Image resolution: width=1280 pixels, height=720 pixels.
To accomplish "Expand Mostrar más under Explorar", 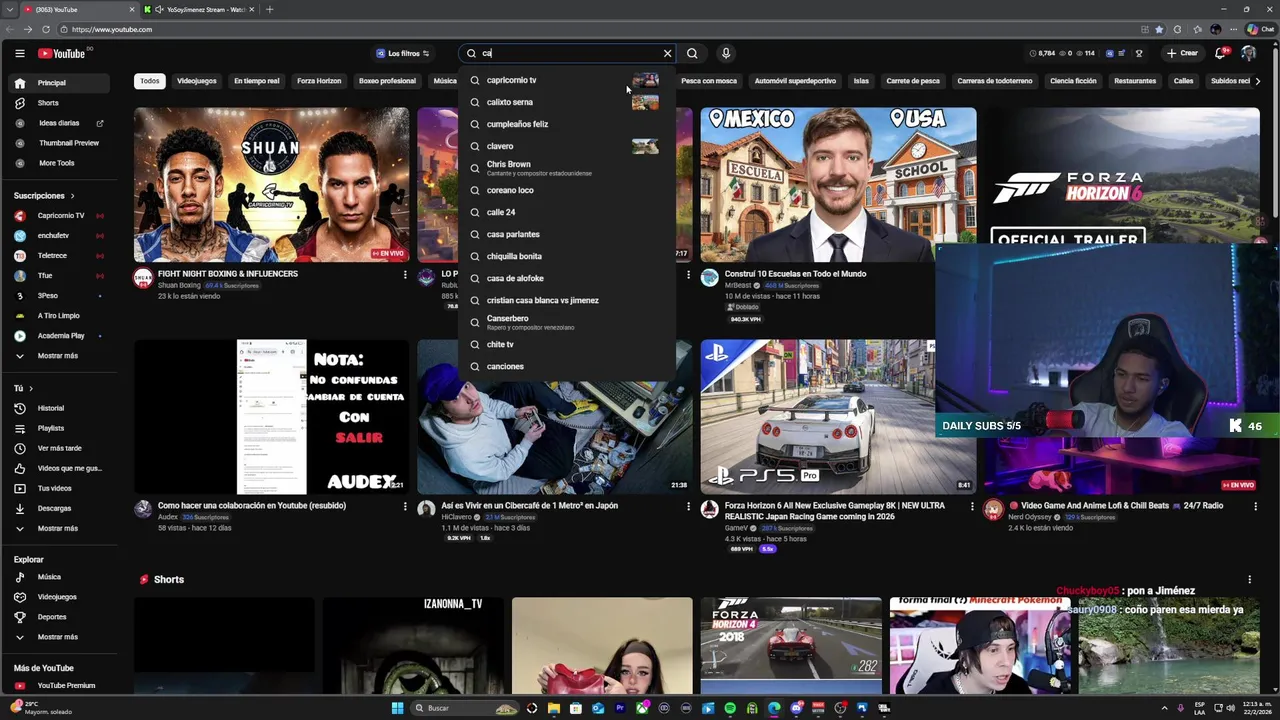I will [58, 637].
